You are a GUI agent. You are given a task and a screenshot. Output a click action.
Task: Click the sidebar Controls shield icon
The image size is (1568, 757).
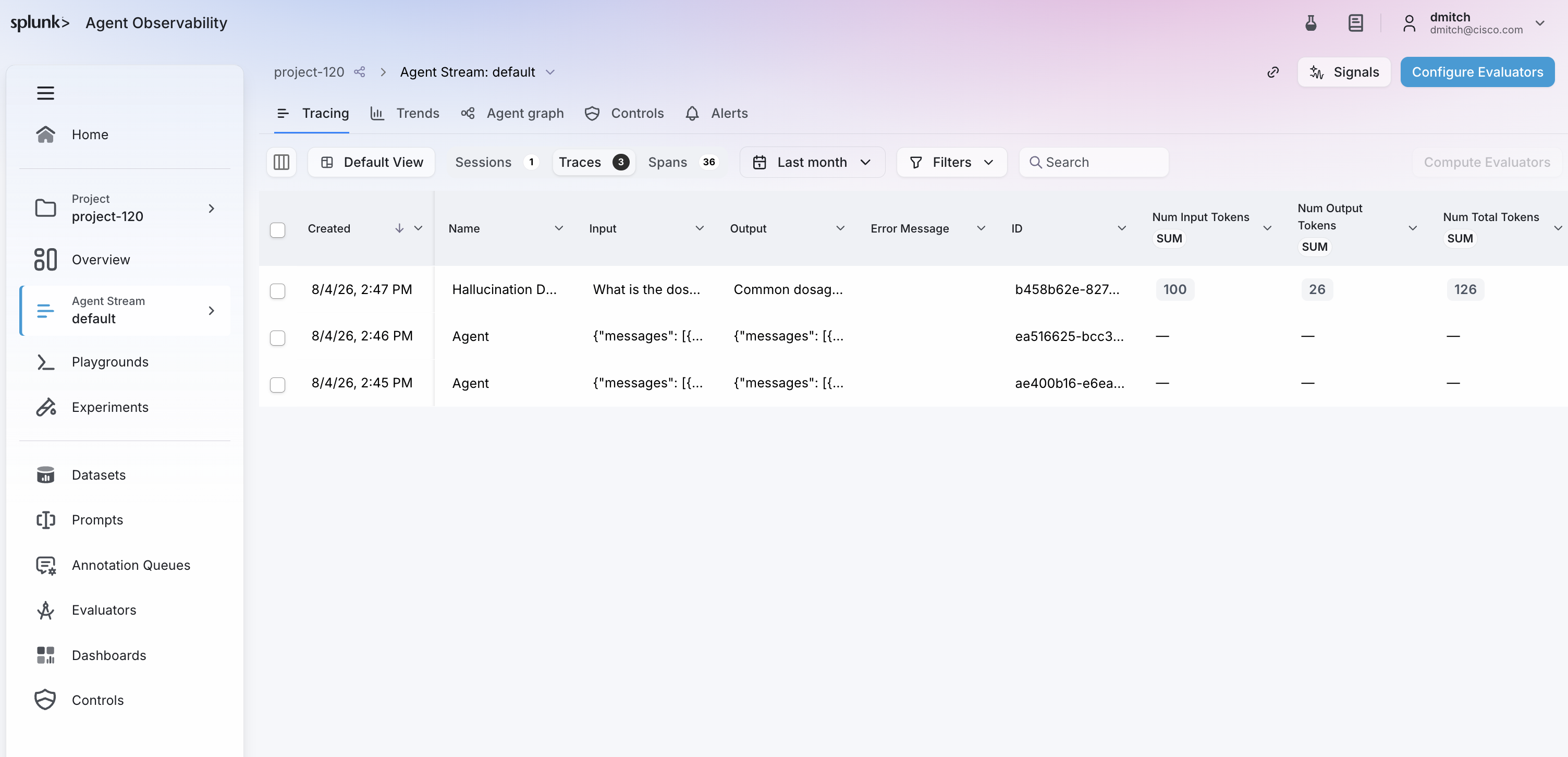pyautogui.click(x=46, y=700)
